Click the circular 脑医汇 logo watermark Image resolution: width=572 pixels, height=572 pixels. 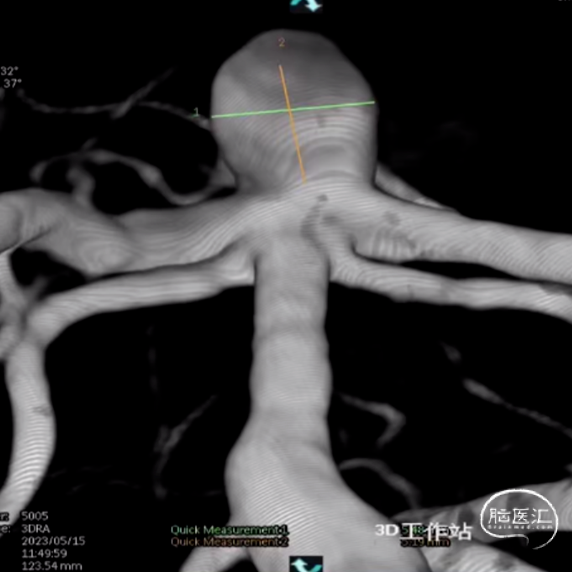pyautogui.click(x=519, y=518)
